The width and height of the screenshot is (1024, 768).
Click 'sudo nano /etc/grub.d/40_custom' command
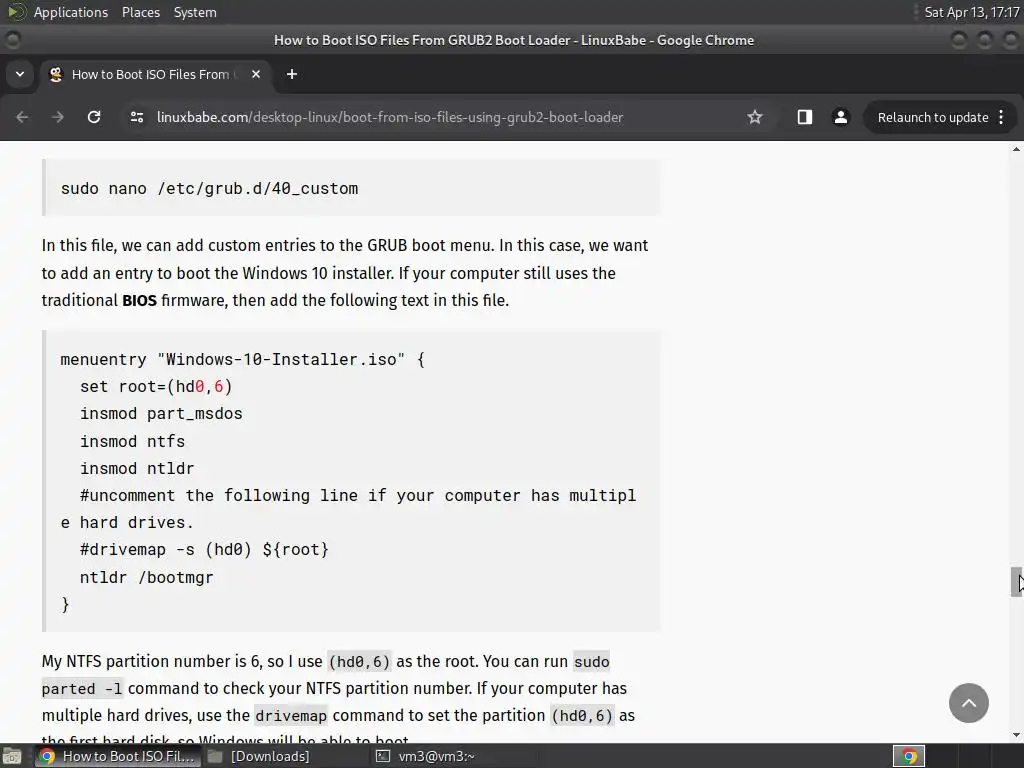pos(209,189)
